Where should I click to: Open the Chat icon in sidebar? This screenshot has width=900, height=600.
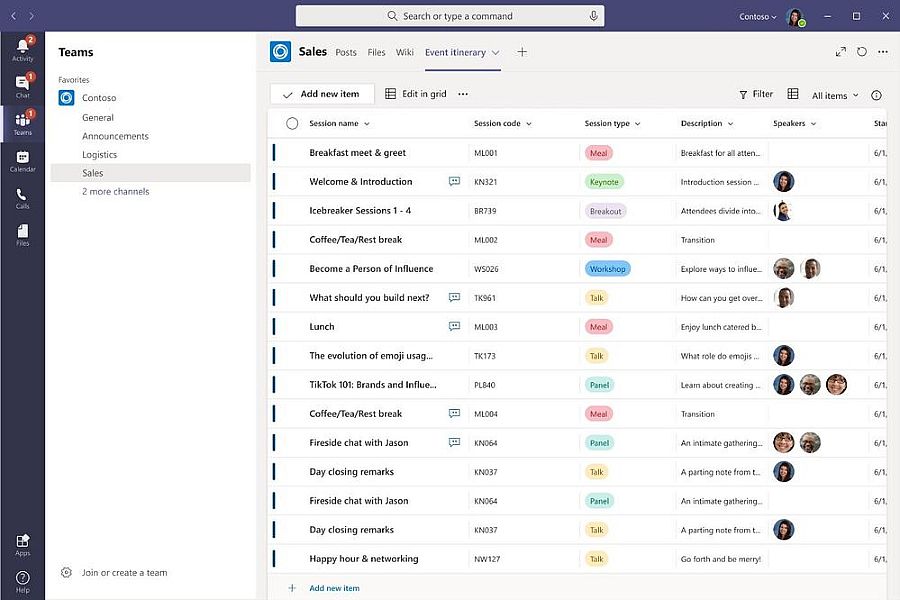coord(22,86)
